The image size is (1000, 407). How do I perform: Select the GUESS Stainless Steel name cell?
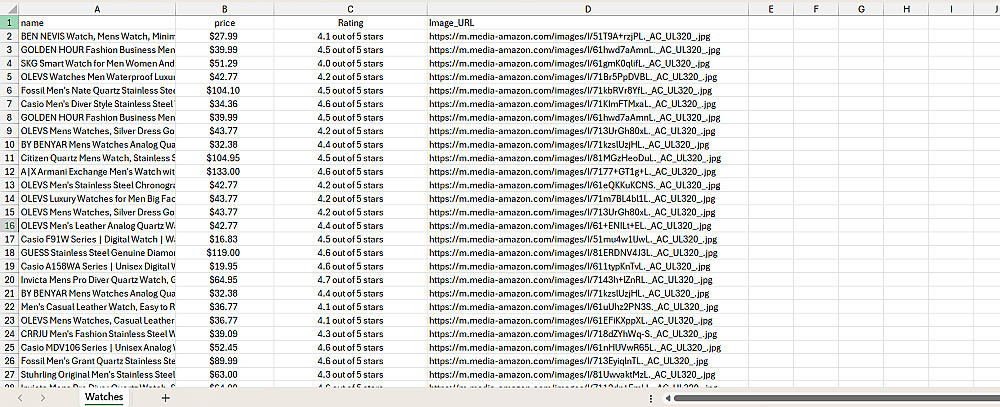click(x=97, y=253)
